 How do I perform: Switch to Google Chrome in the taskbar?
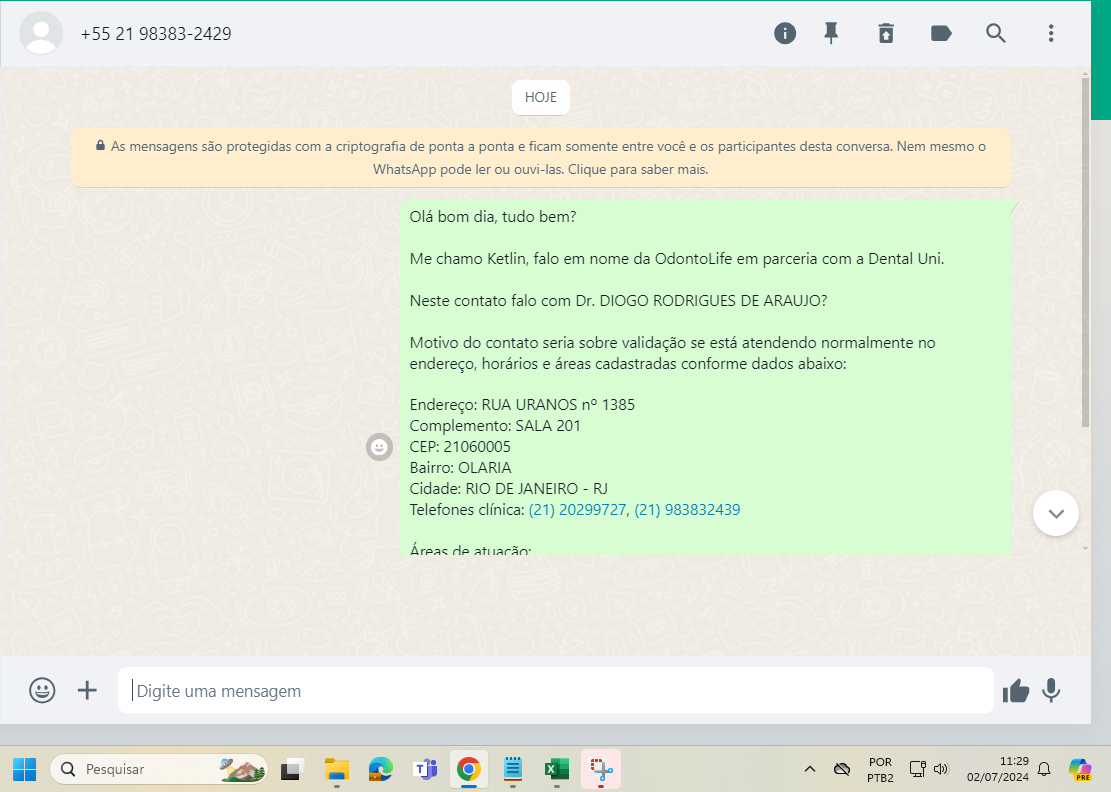[468, 769]
